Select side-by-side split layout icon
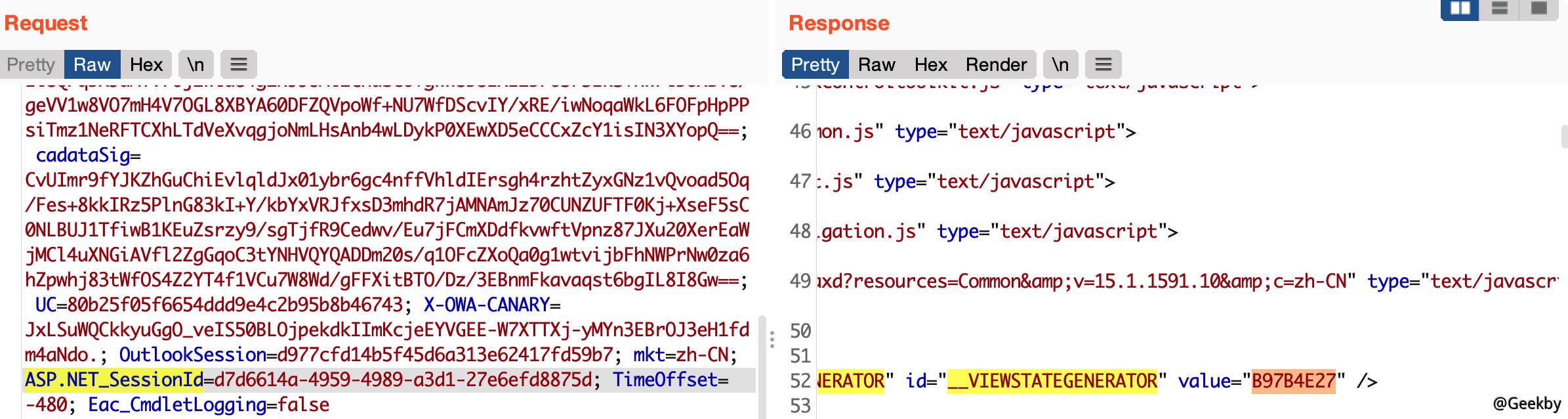Screen dimensions: 1568x419 tap(1460, 9)
